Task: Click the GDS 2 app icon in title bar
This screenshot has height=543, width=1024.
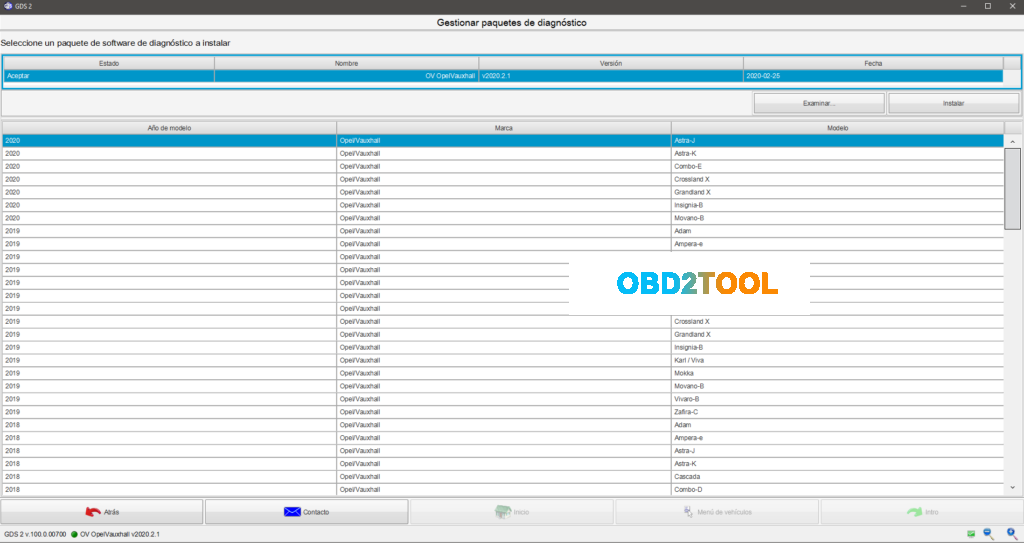Action: click(x=8, y=6)
